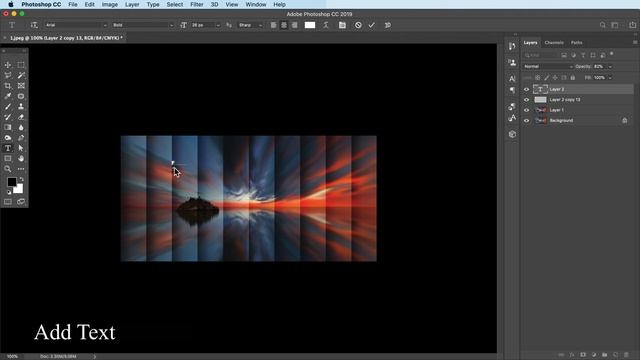This screenshot has height=360, width=640.
Task: Select the Eyedropper tool
Action: 8,96
